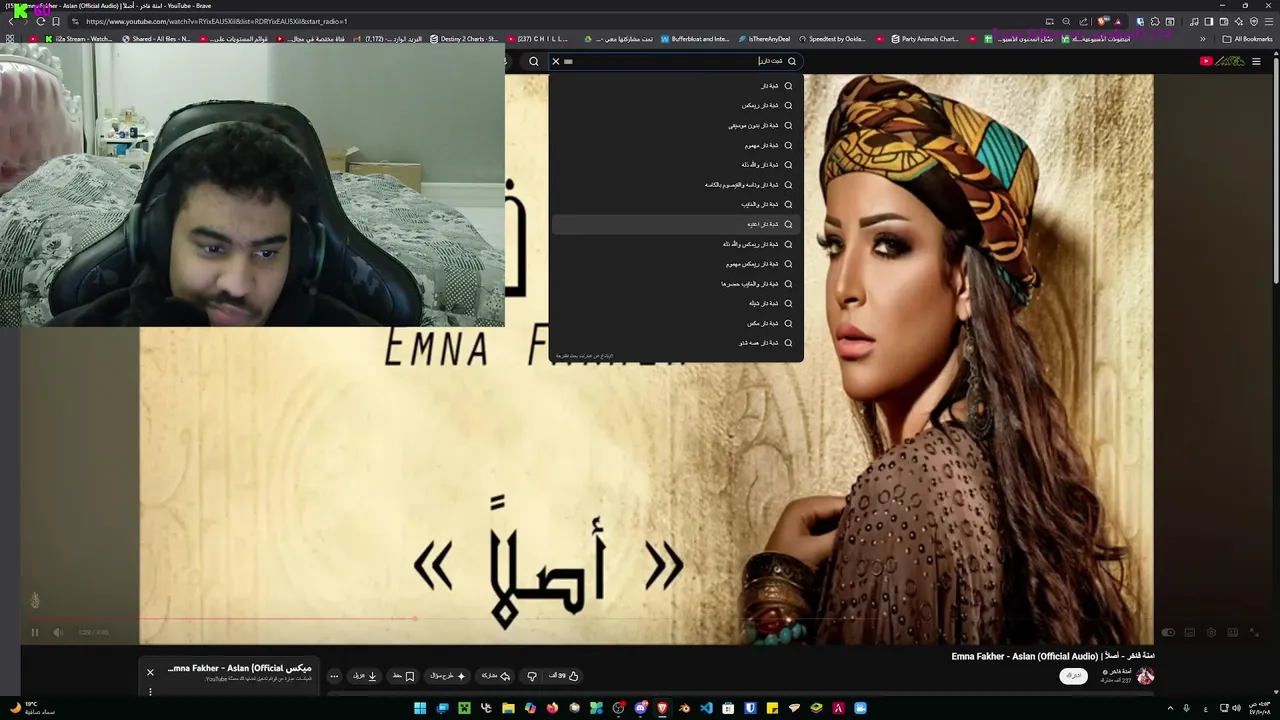Open the Windows Start menu

click(420, 708)
